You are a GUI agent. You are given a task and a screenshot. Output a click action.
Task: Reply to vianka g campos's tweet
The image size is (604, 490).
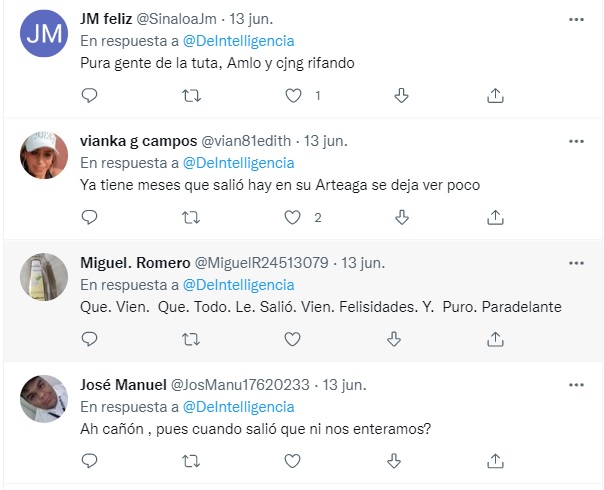click(x=89, y=217)
